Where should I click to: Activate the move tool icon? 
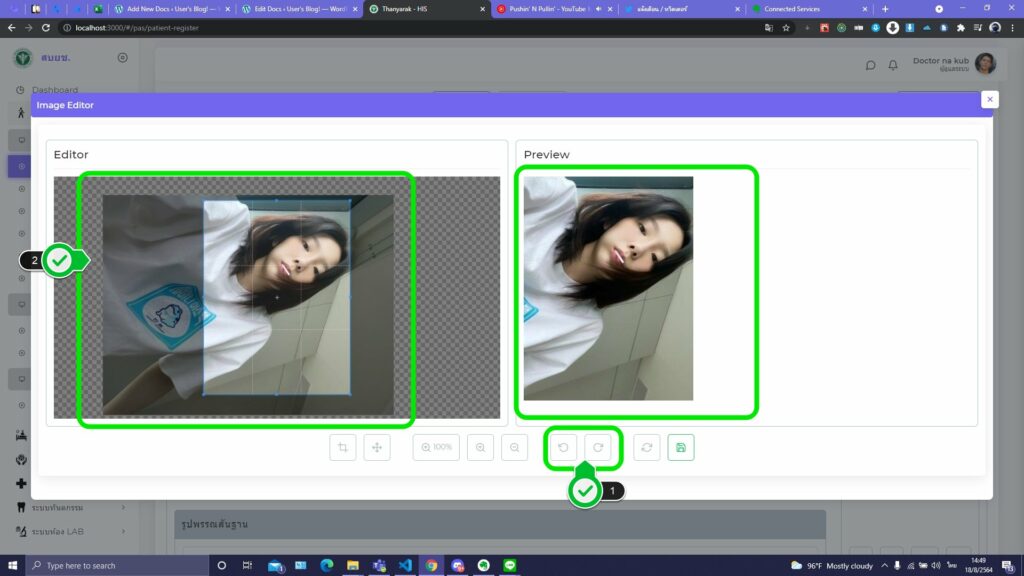click(x=377, y=448)
